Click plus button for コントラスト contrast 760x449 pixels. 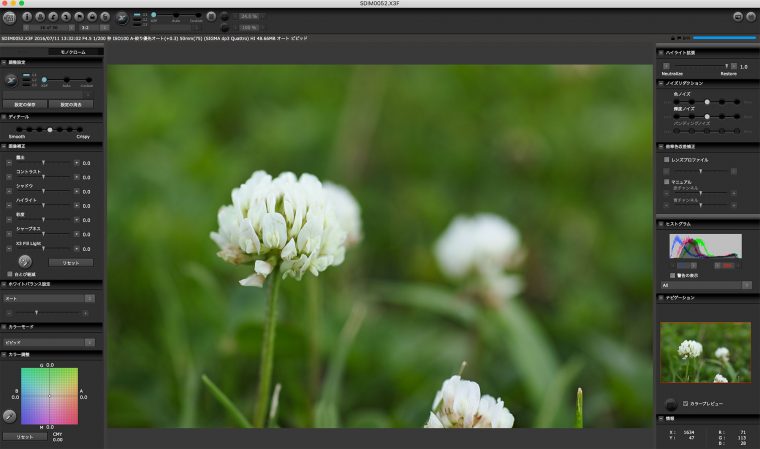(x=77, y=177)
